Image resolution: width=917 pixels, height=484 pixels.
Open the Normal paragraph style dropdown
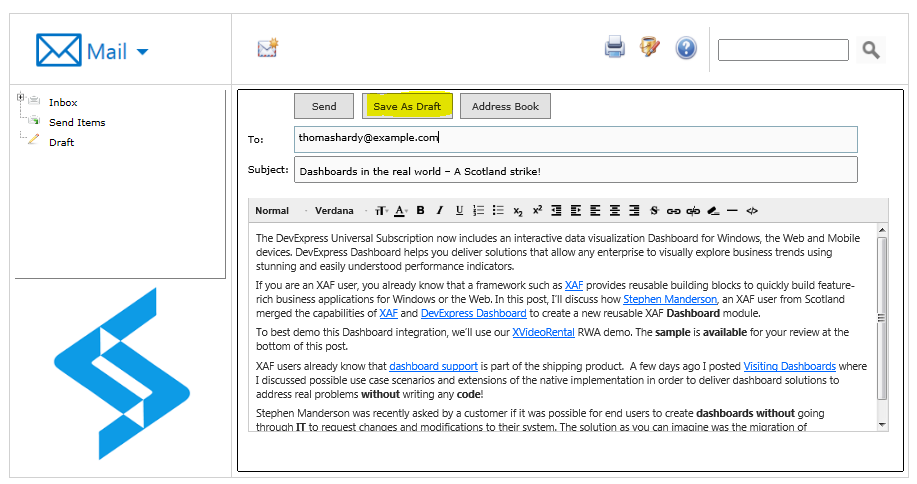pyautogui.click(x=281, y=211)
